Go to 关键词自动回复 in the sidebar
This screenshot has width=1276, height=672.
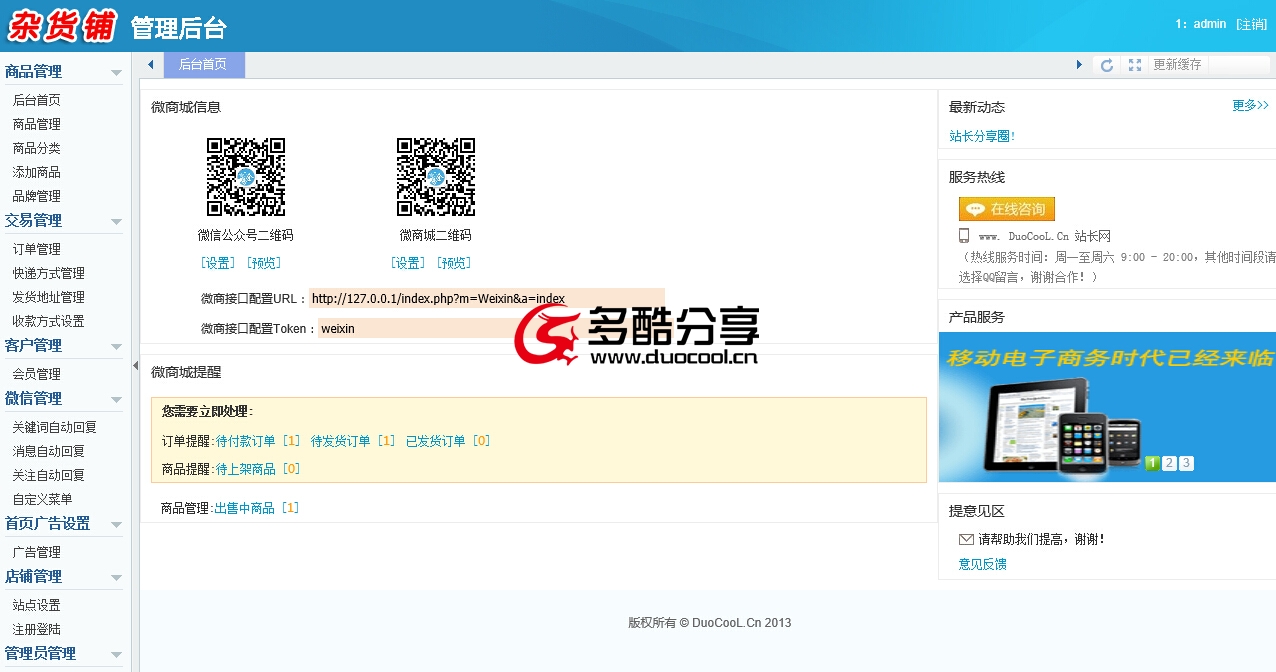point(54,427)
